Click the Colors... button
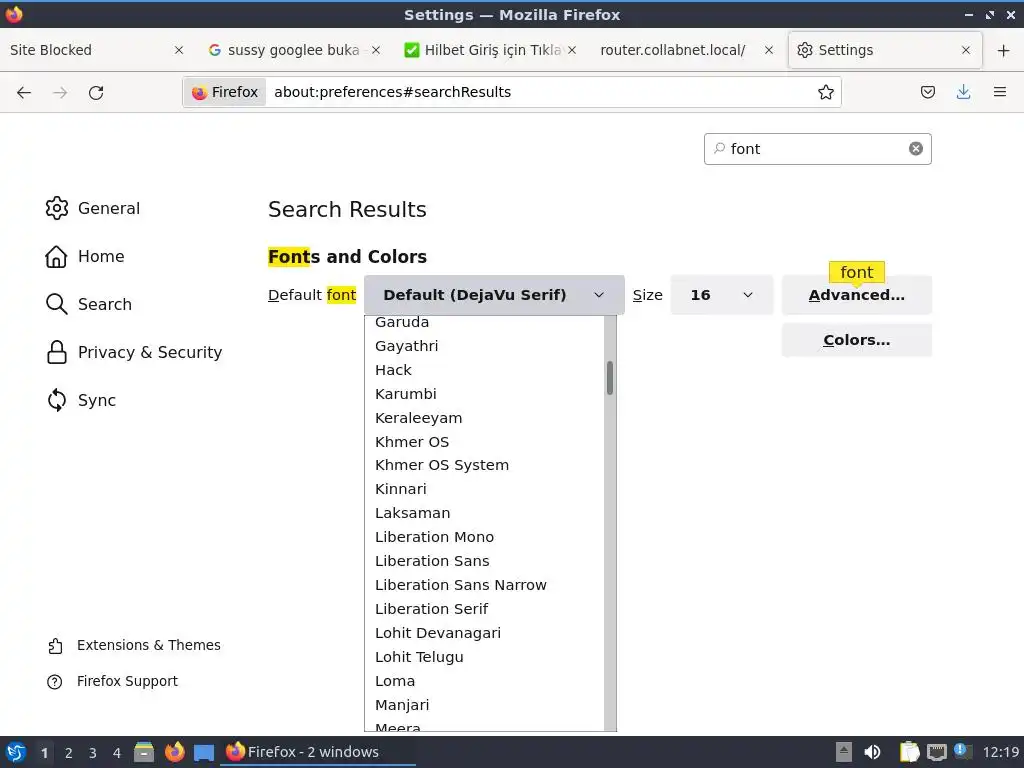The width and height of the screenshot is (1024, 768). click(x=857, y=340)
